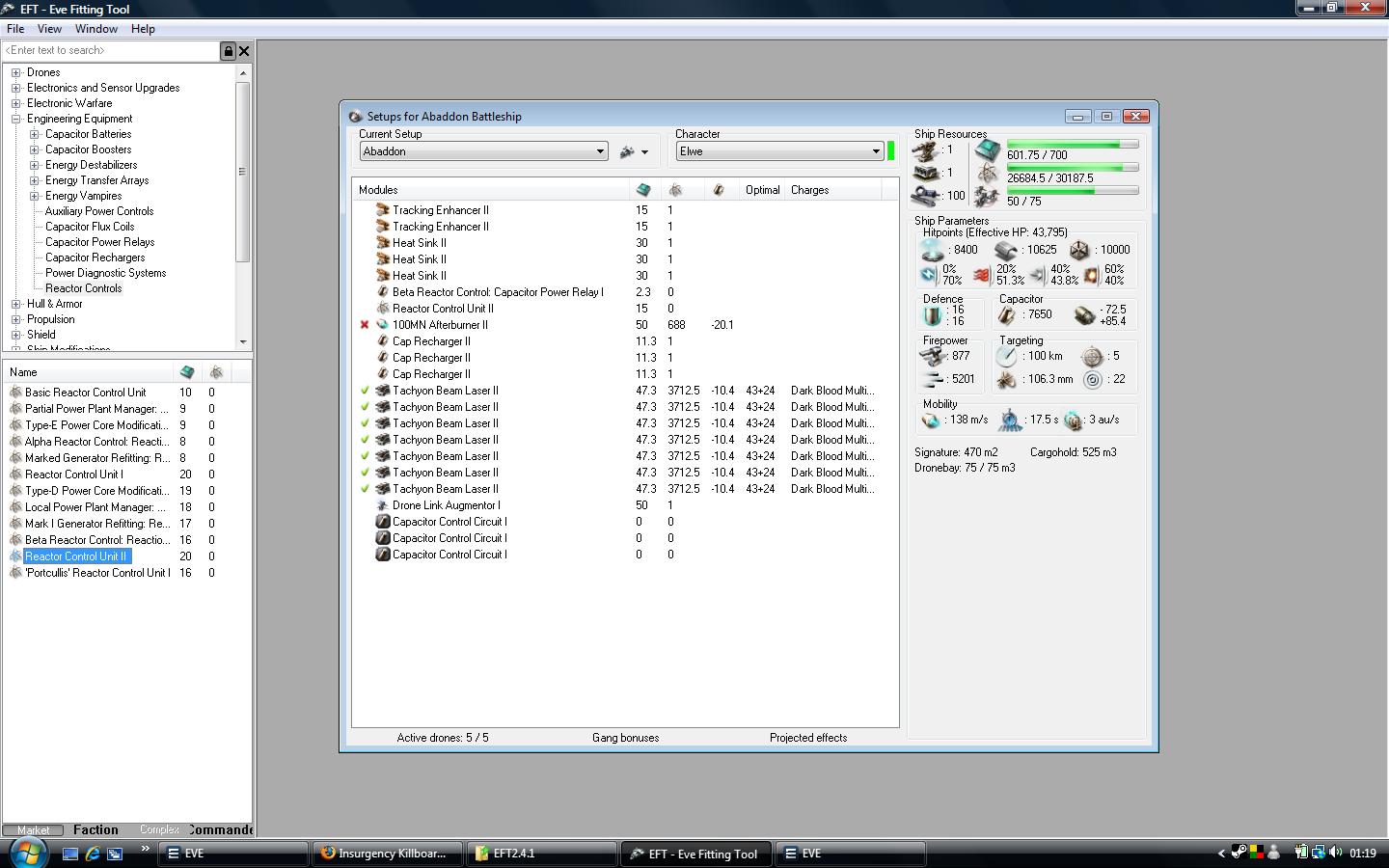
Task: Click the EM resistance icon showing 0% / 70%
Action: point(929,275)
